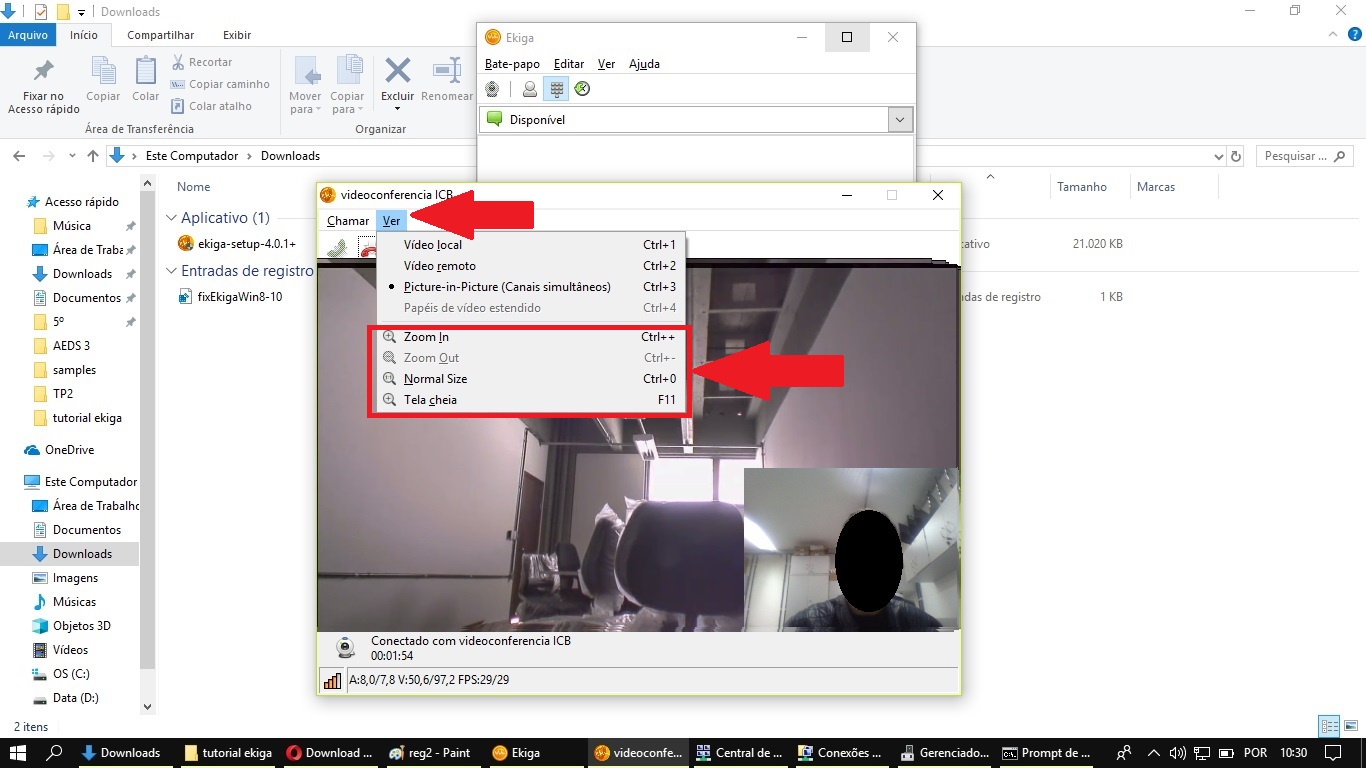
Task: Open the Disponível status dropdown
Action: (x=900, y=120)
